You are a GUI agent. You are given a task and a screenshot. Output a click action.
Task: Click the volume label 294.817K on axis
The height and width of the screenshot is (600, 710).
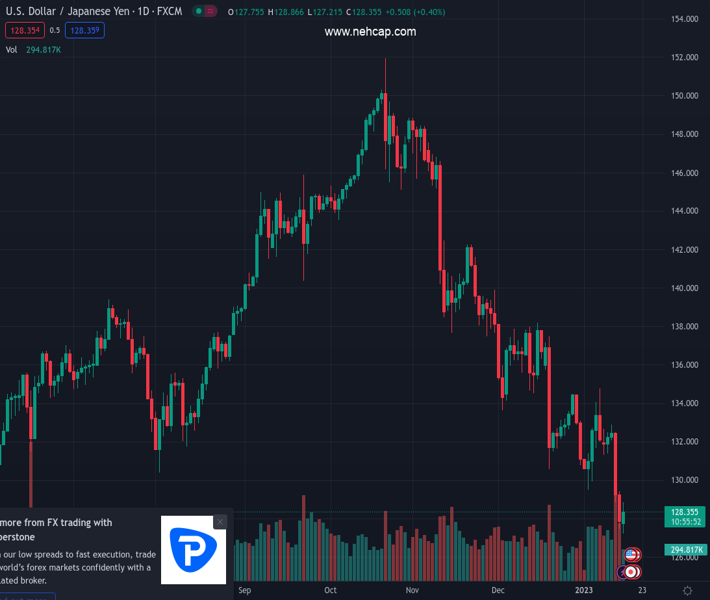684,550
